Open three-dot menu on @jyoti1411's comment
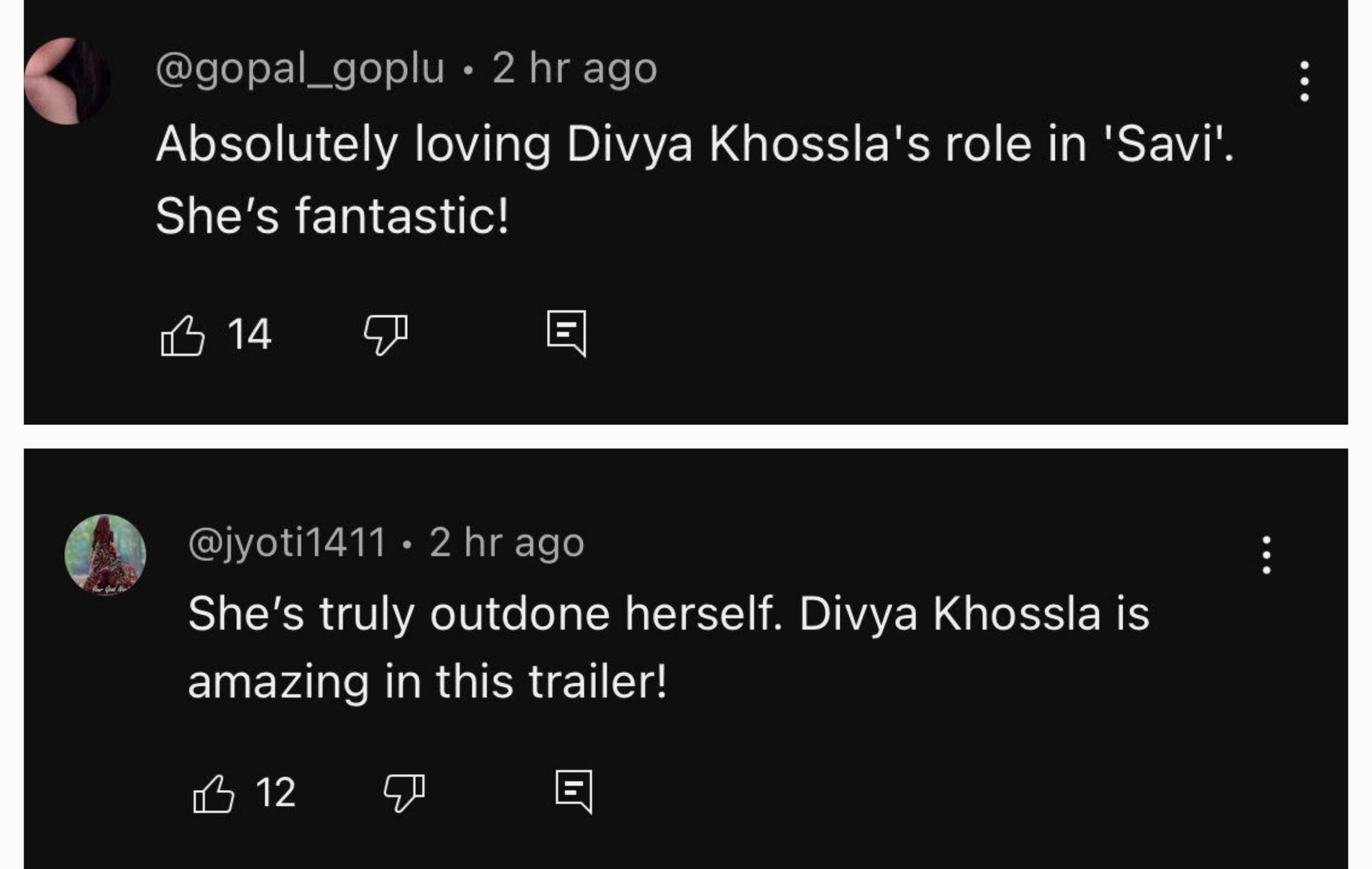The width and height of the screenshot is (1372, 869). point(1266,555)
